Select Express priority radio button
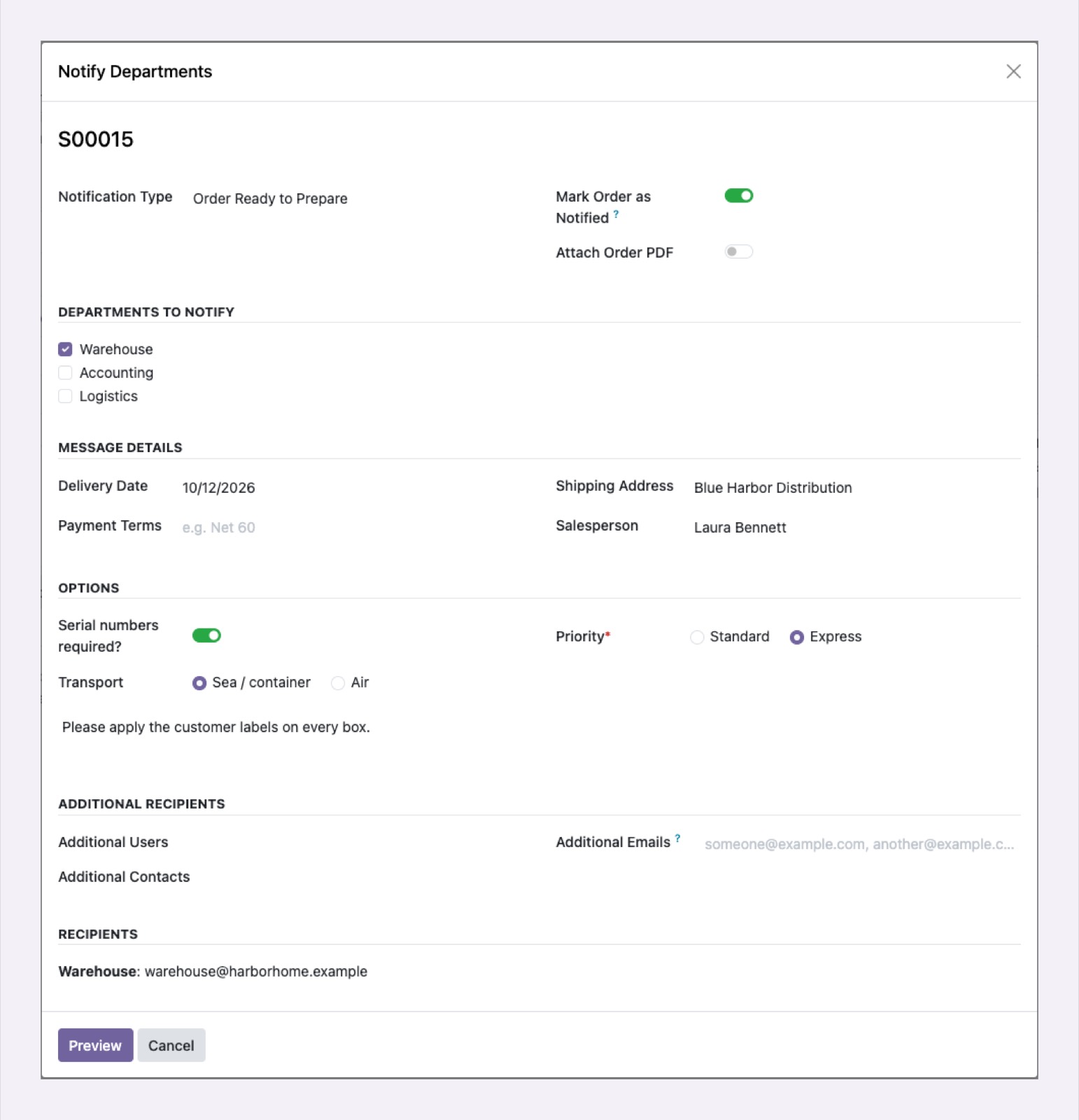Image resolution: width=1079 pixels, height=1120 pixels. (796, 637)
